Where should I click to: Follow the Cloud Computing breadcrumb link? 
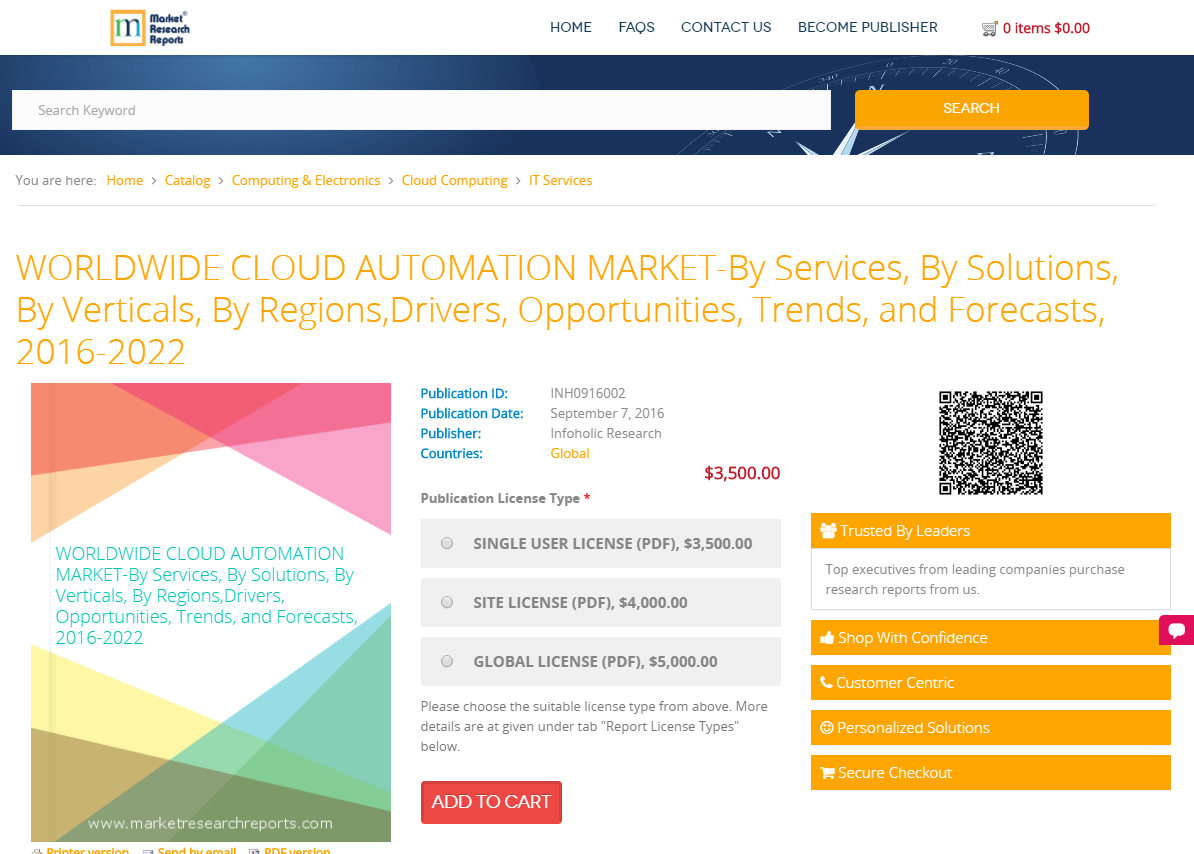click(x=455, y=180)
